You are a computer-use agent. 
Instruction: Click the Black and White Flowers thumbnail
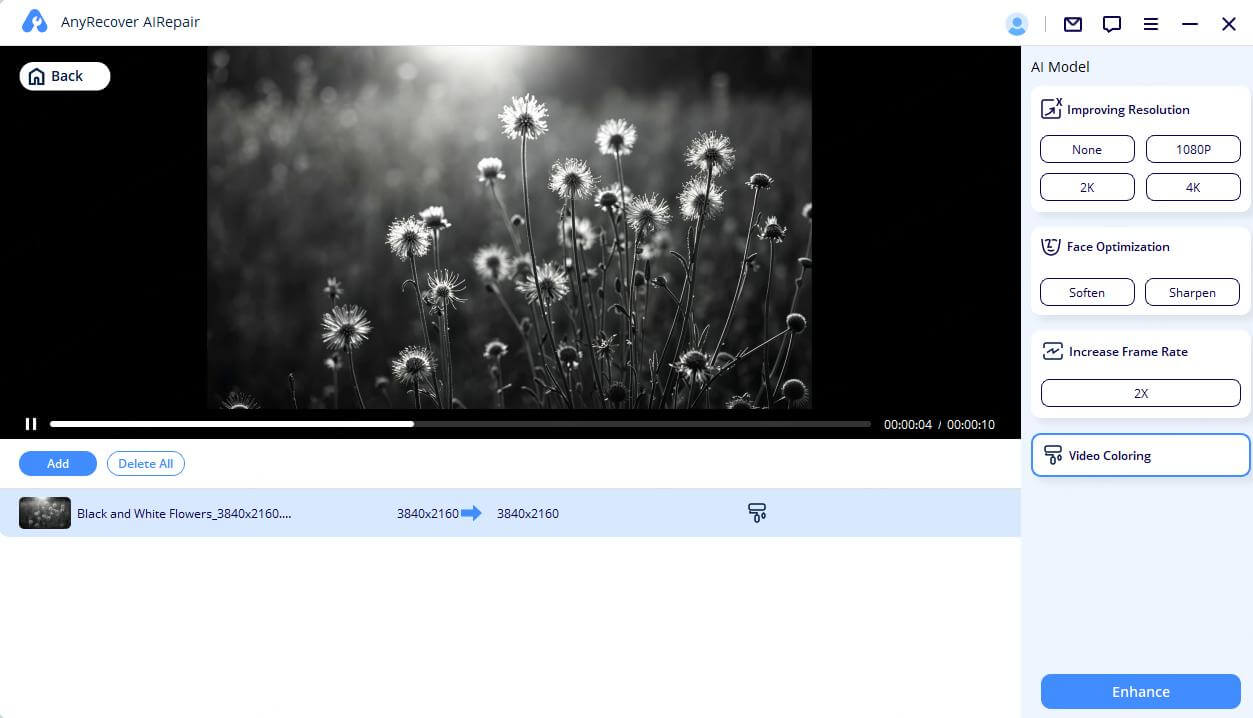point(44,513)
